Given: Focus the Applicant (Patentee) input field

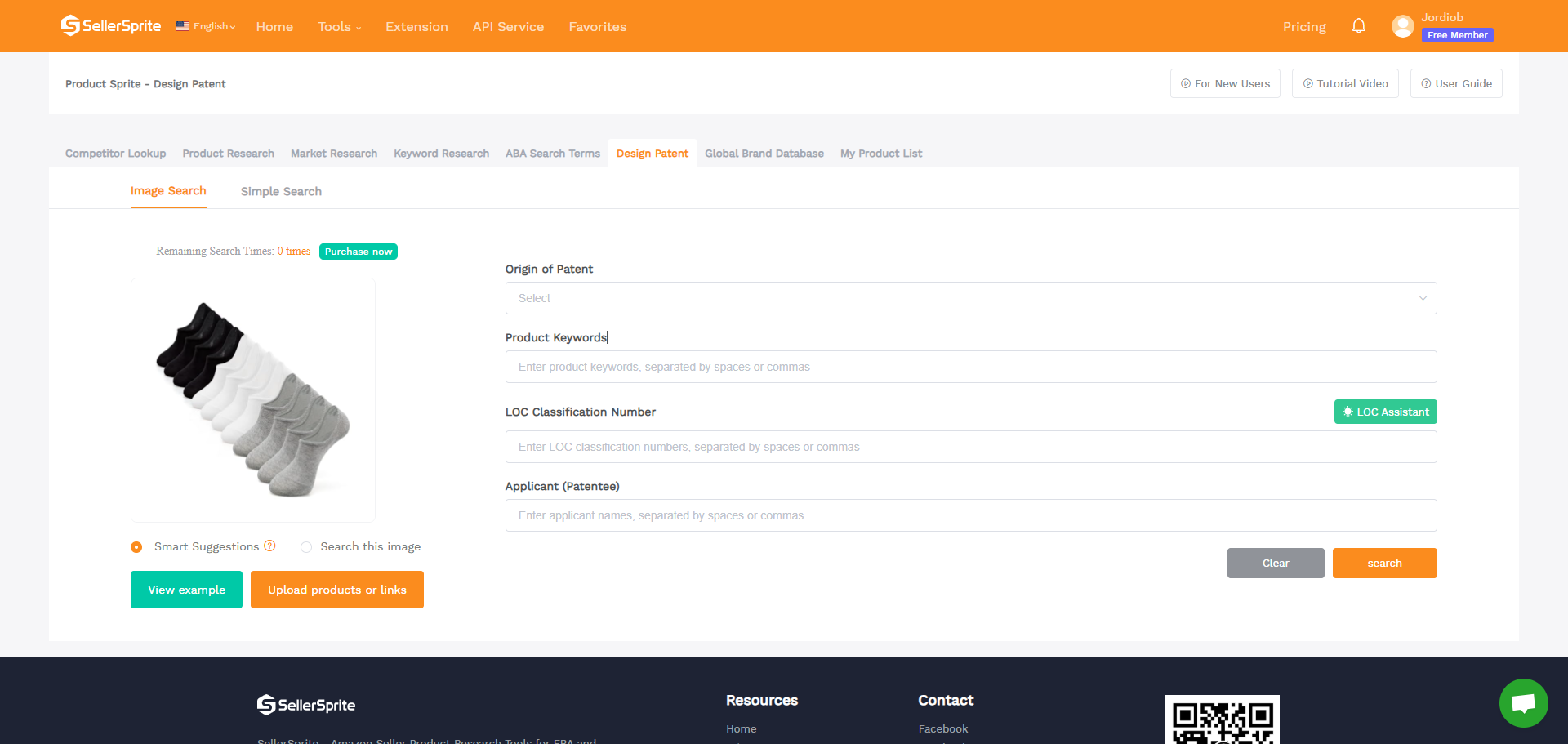Looking at the screenshot, I should tap(971, 515).
